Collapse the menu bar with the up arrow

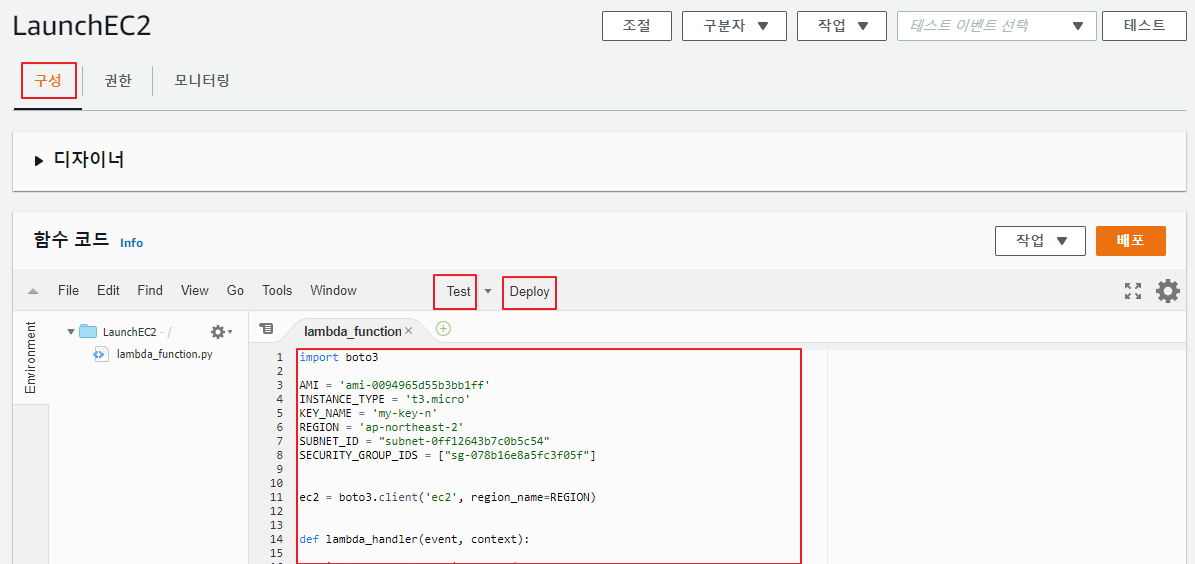point(33,291)
